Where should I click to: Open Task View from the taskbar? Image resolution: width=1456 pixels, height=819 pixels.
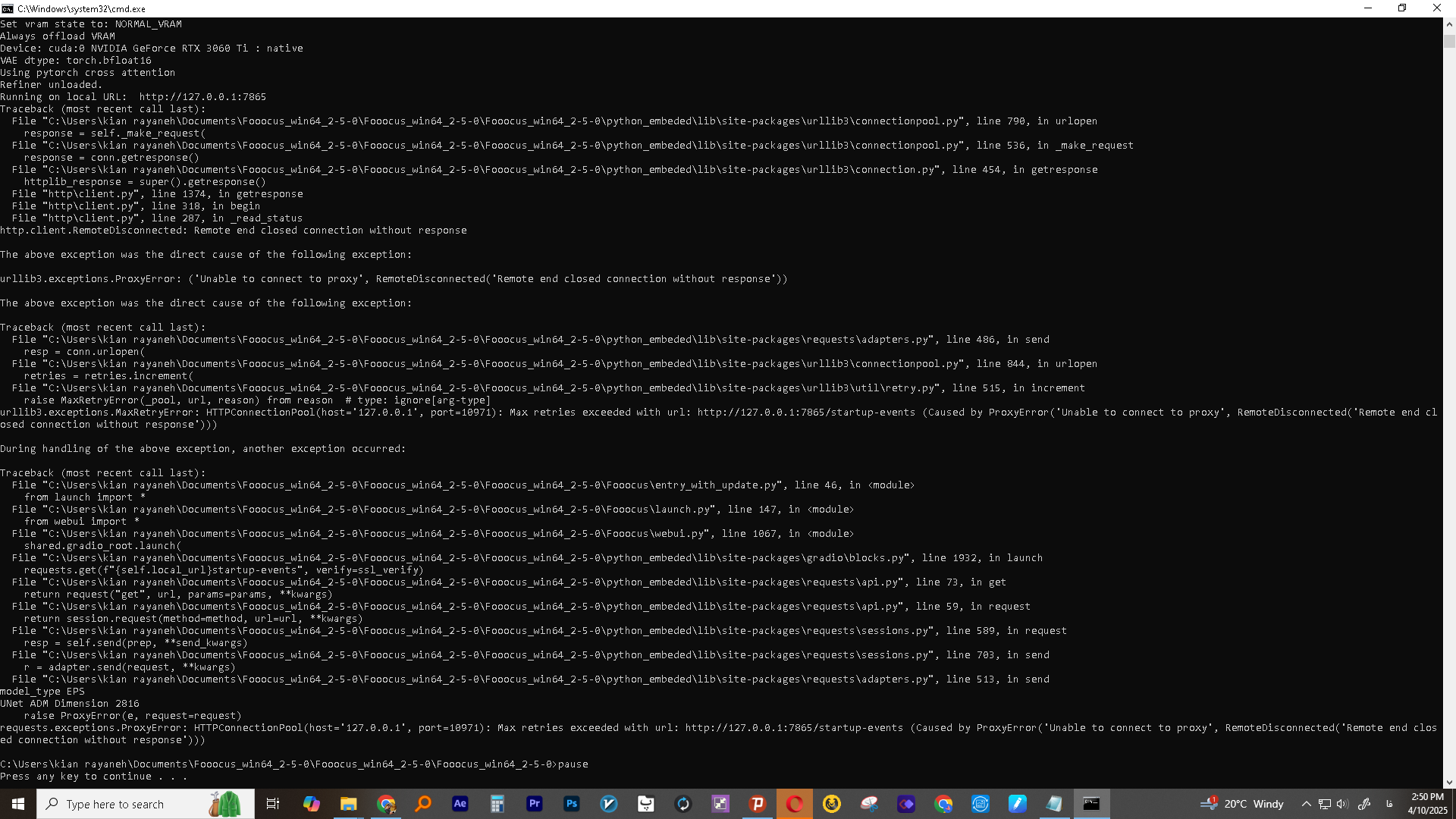[273, 804]
